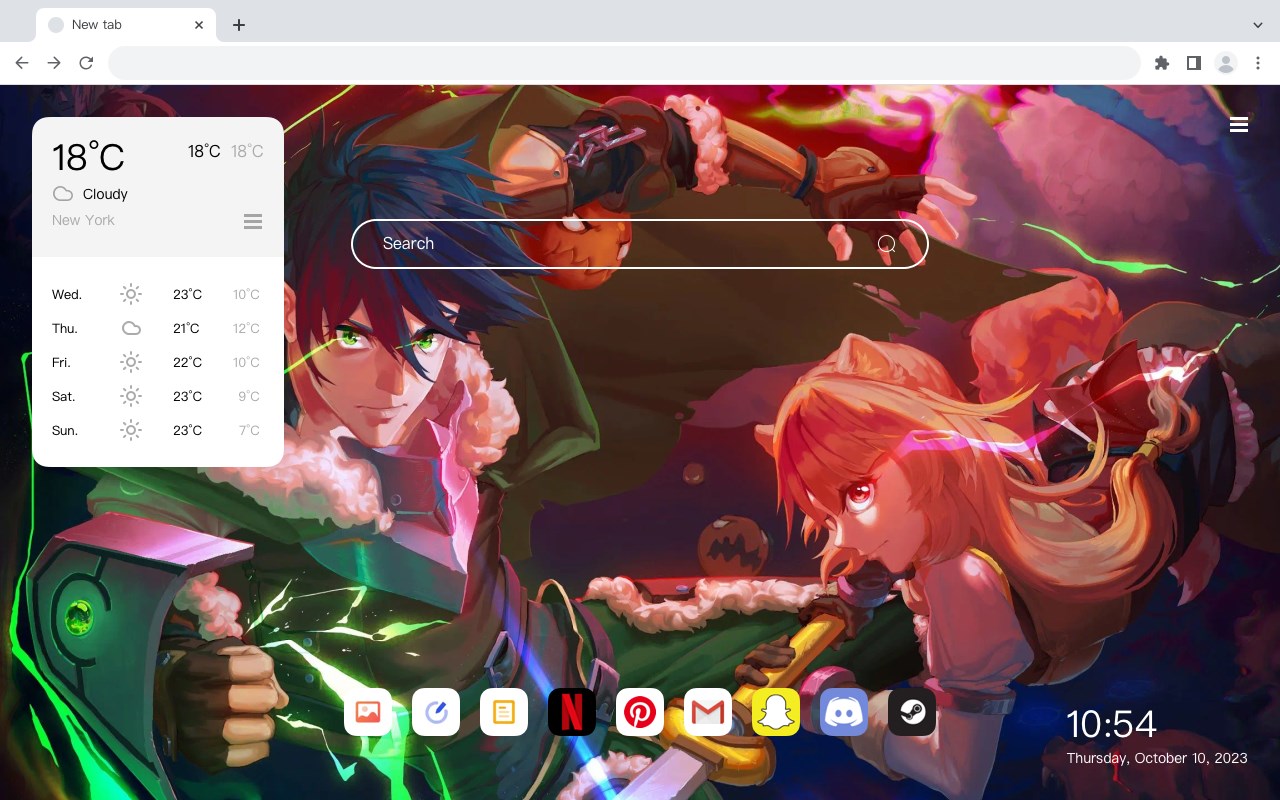This screenshot has width=1280, height=800.
Task: Focus the browser address bar
Action: point(624,63)
